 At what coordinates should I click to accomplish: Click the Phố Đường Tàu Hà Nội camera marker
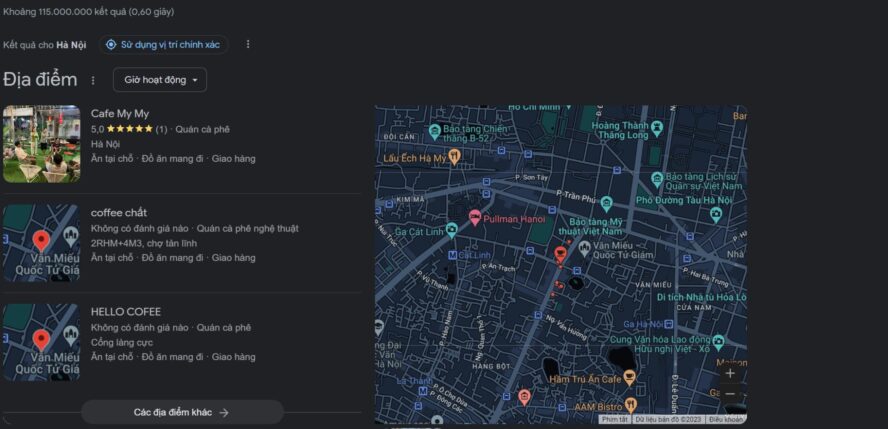pos(716,214)
